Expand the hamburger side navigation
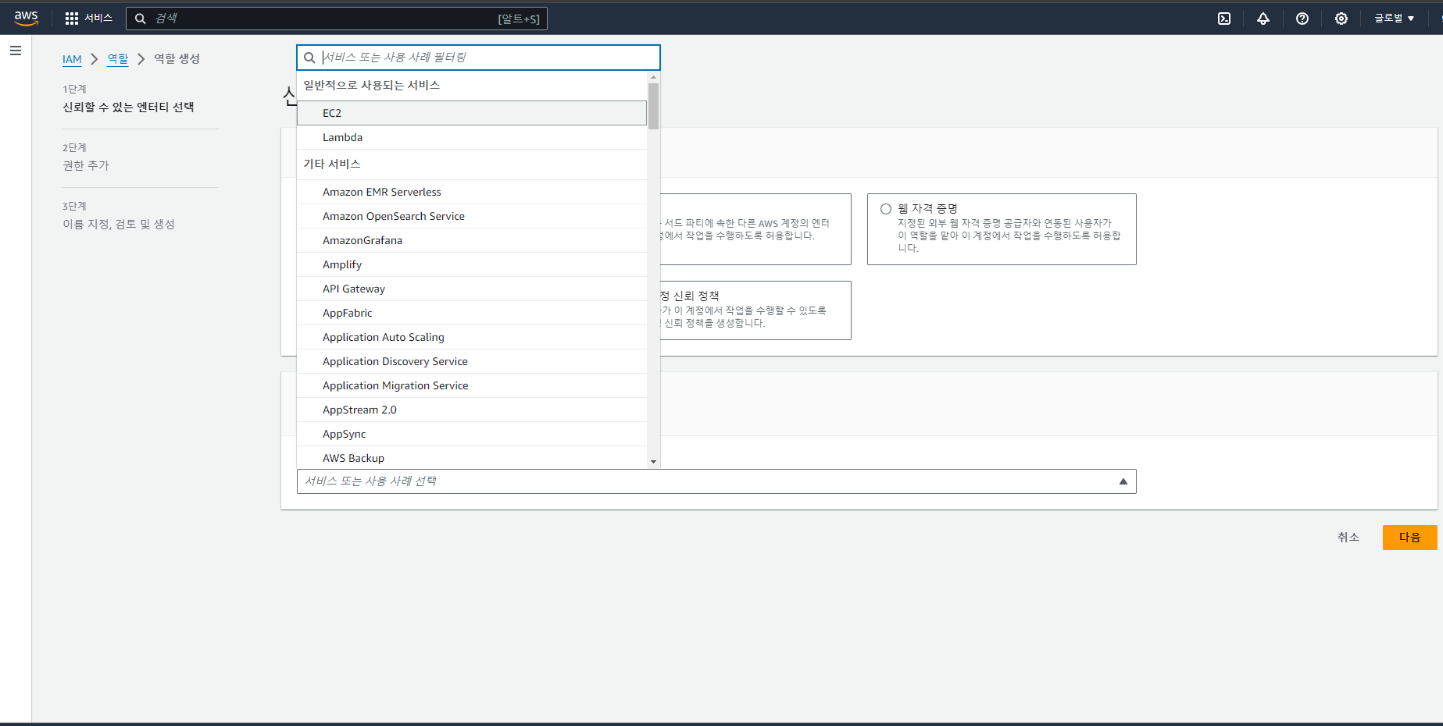1443x726 pixels. (15, 50)
